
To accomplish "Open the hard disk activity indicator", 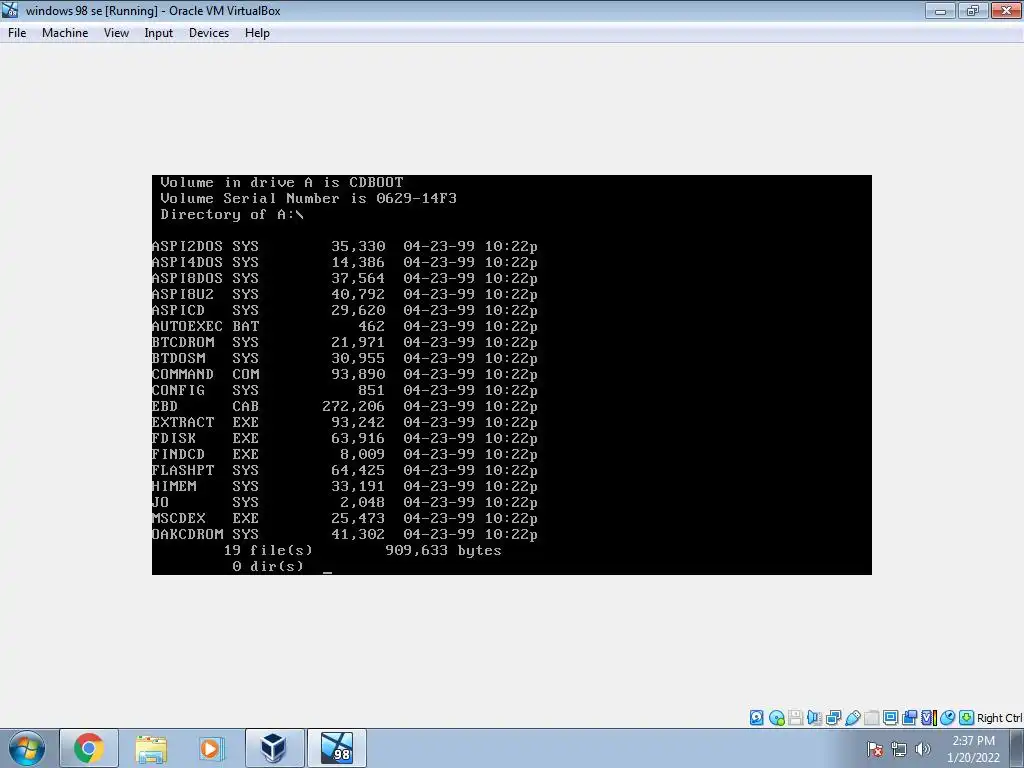I will point(756,718).
